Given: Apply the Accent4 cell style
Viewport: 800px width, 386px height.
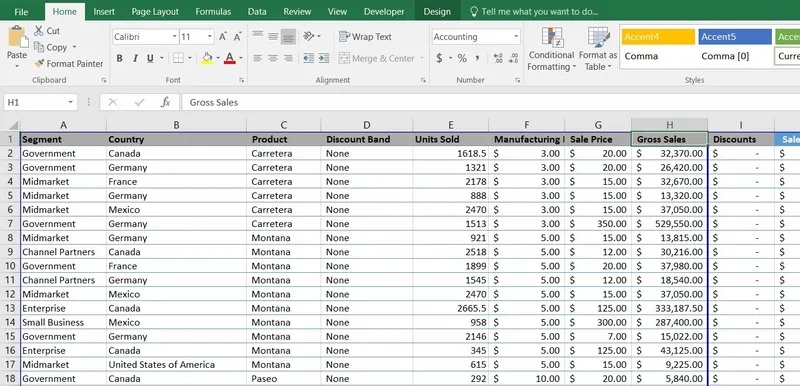Looking at the screenshot, I should 658,37.
